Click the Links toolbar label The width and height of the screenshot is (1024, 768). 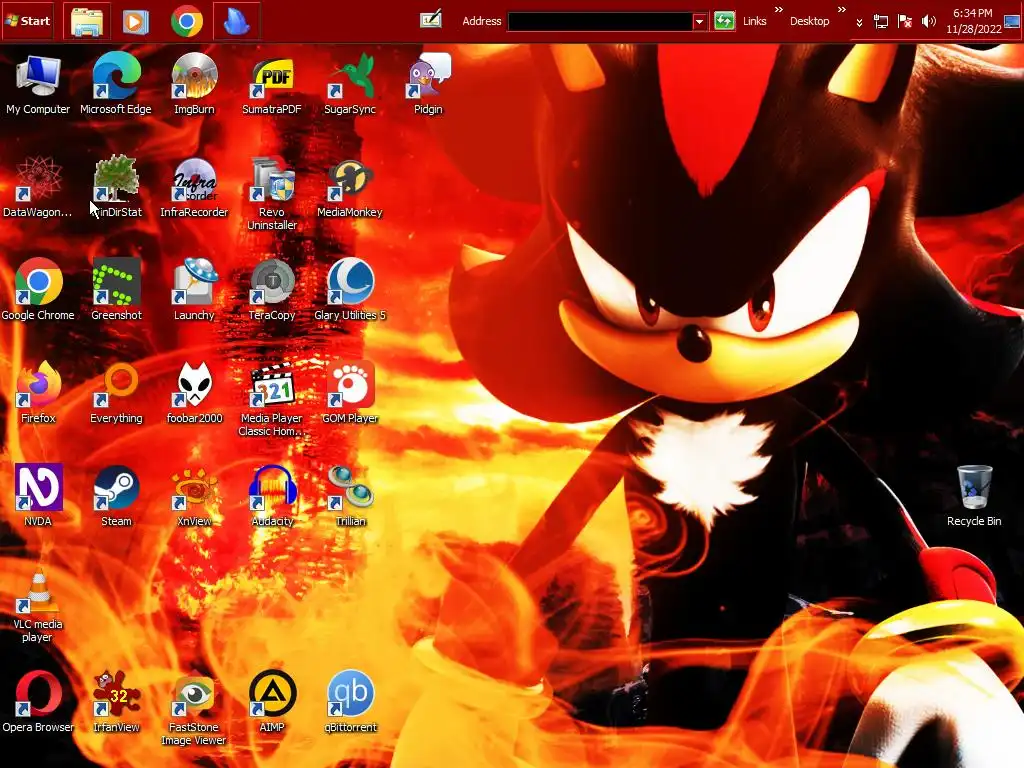pyautogui.click(x=754, y=21)
